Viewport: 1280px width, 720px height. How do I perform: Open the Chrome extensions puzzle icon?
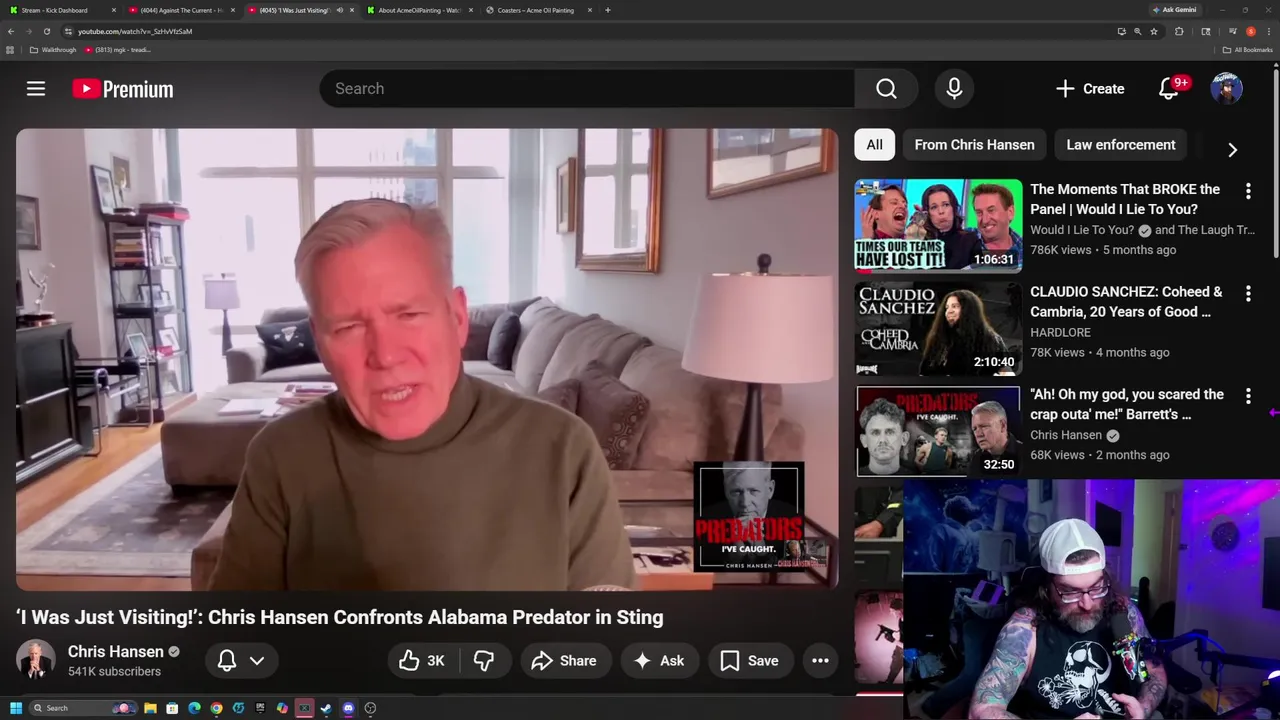click(1179, 31)
